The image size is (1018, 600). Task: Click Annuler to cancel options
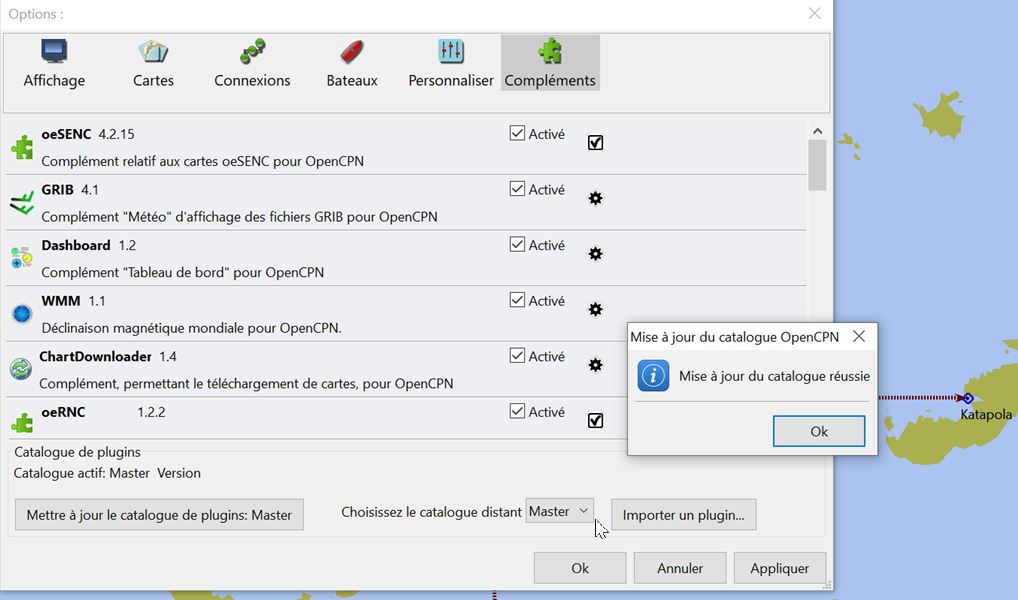coord(680,568)
